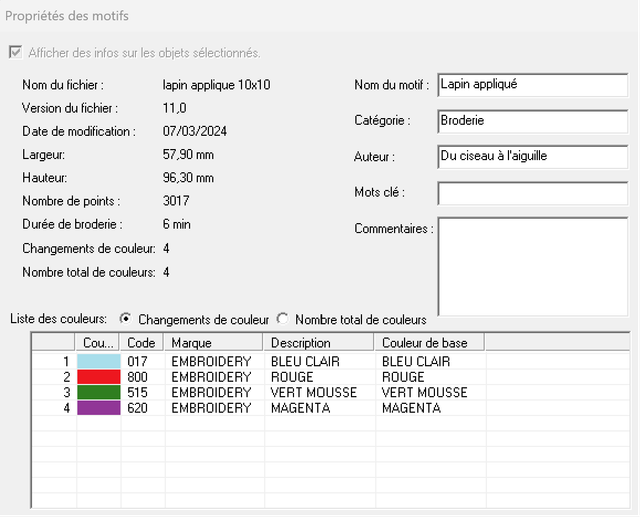640x517 pixels.
Task: Focus the empty 'Mots clé' field
Action: (533, 193)
